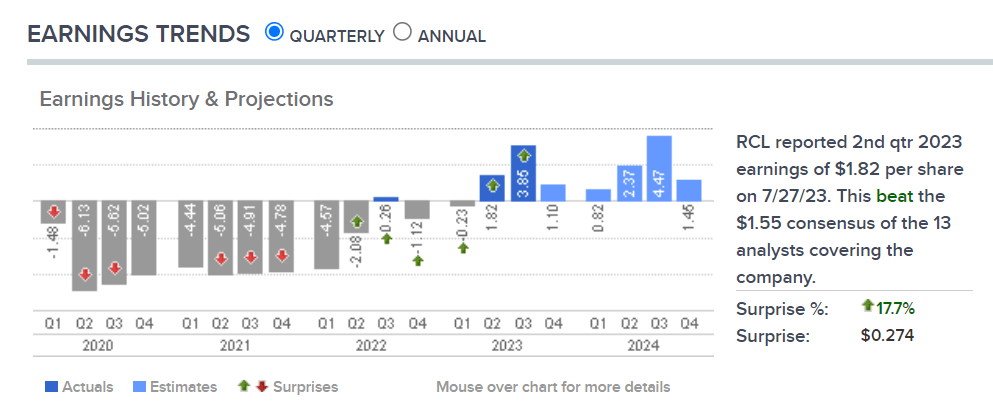Click green surprise arrow on Q3 2023 bar
Viewport: 993px width, 420px height.
tap(525, 158)
